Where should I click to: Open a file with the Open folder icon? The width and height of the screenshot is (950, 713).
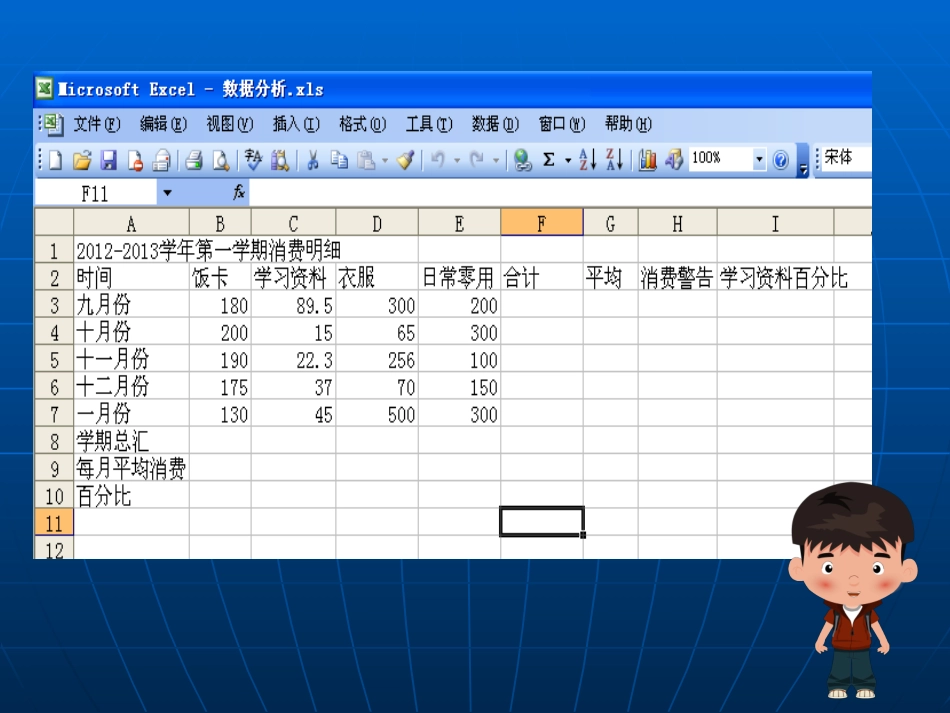pos(82,161)
